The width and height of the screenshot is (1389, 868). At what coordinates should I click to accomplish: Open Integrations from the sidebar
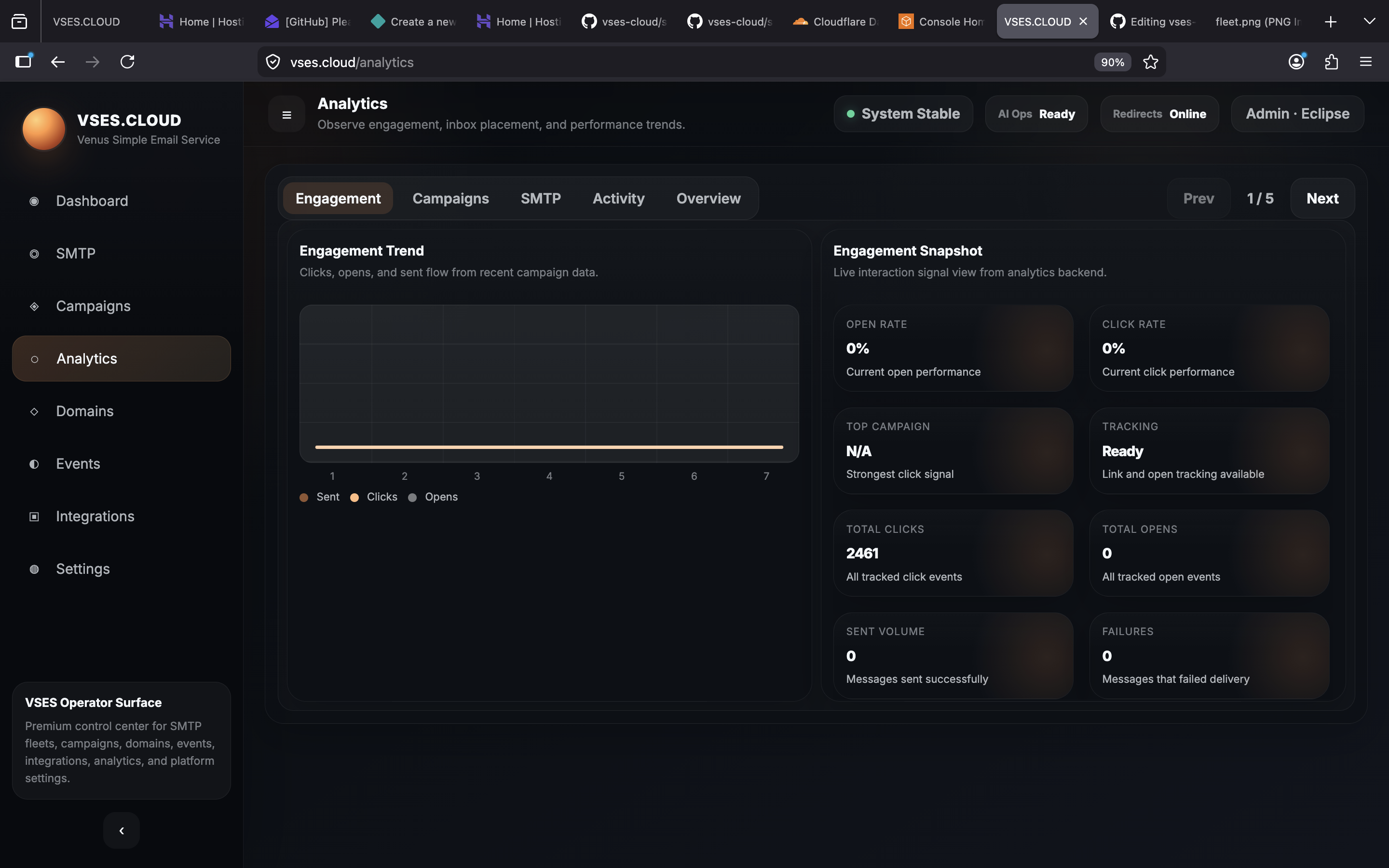pos(121,516)
